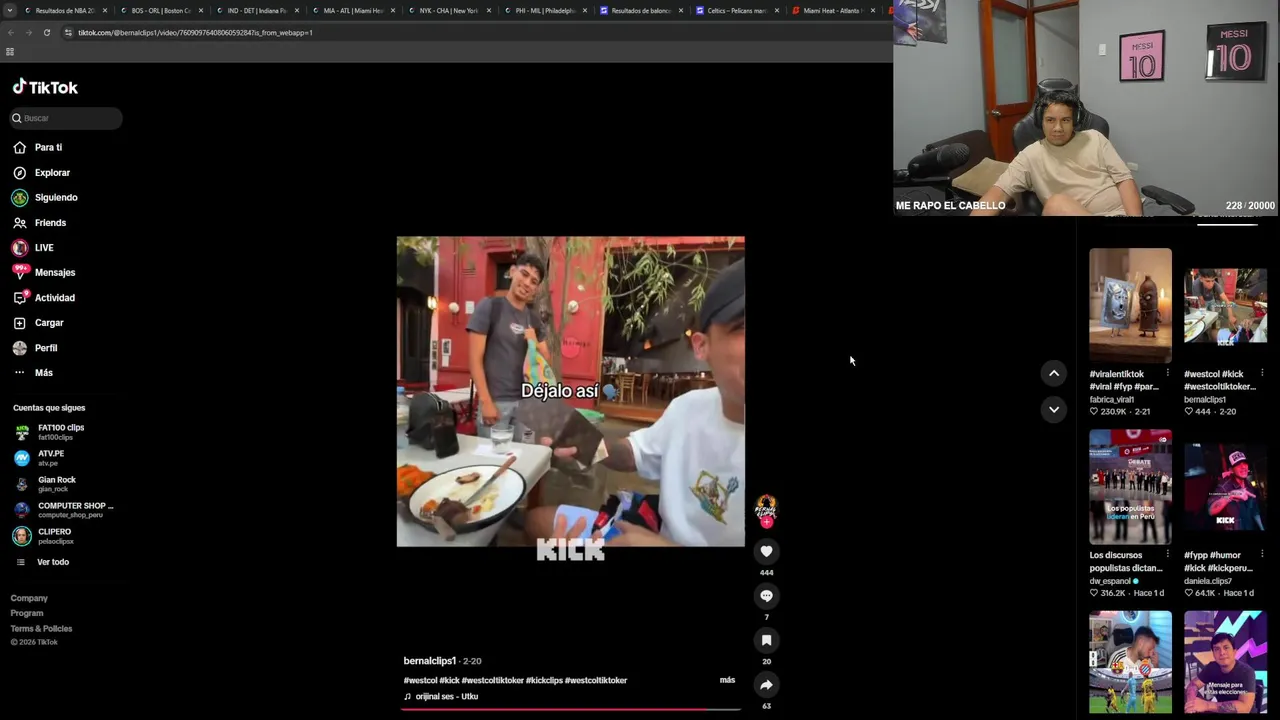Click browser forward arrow

28,33
